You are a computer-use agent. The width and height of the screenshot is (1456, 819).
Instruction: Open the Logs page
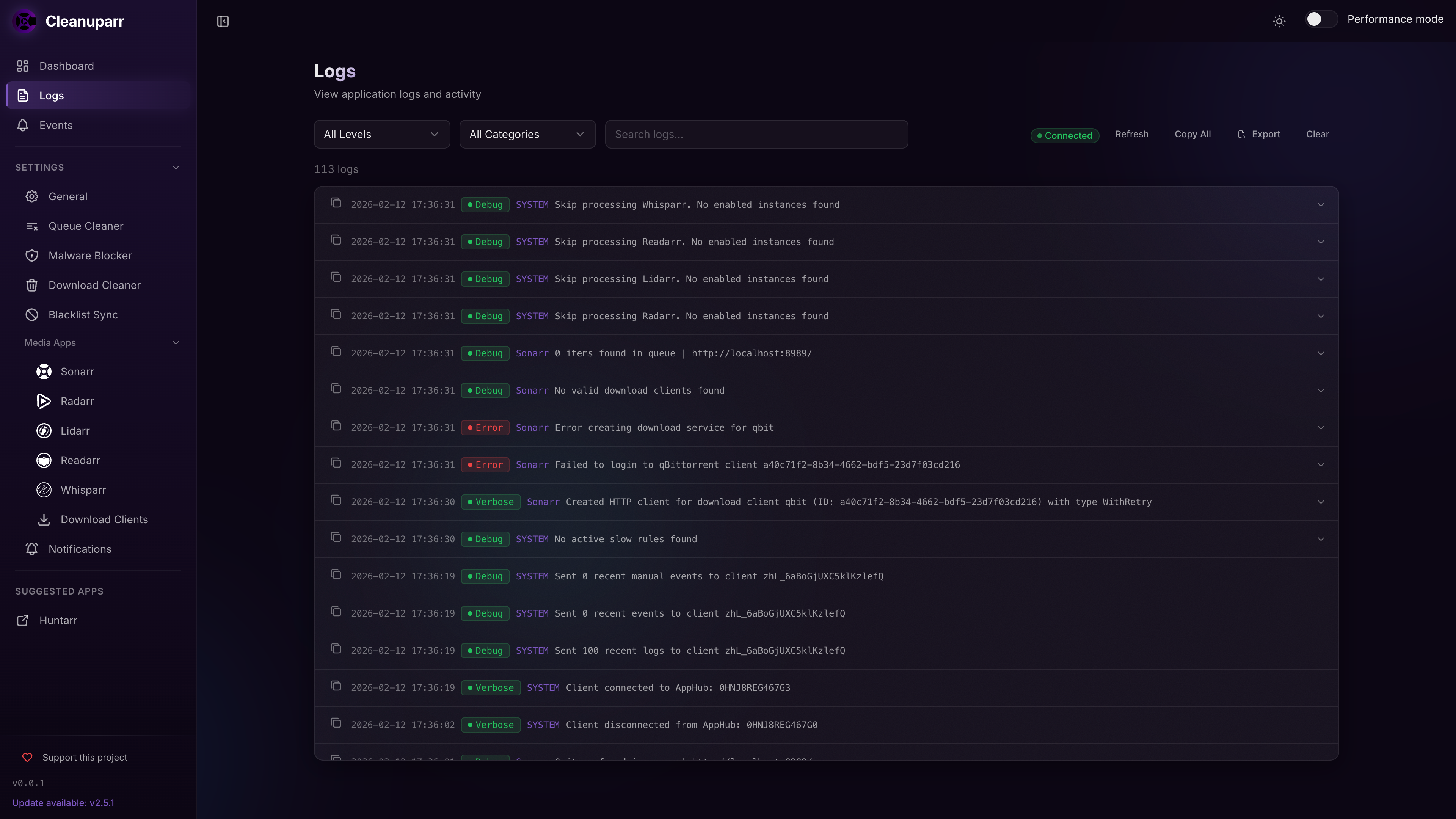(98, 96)
